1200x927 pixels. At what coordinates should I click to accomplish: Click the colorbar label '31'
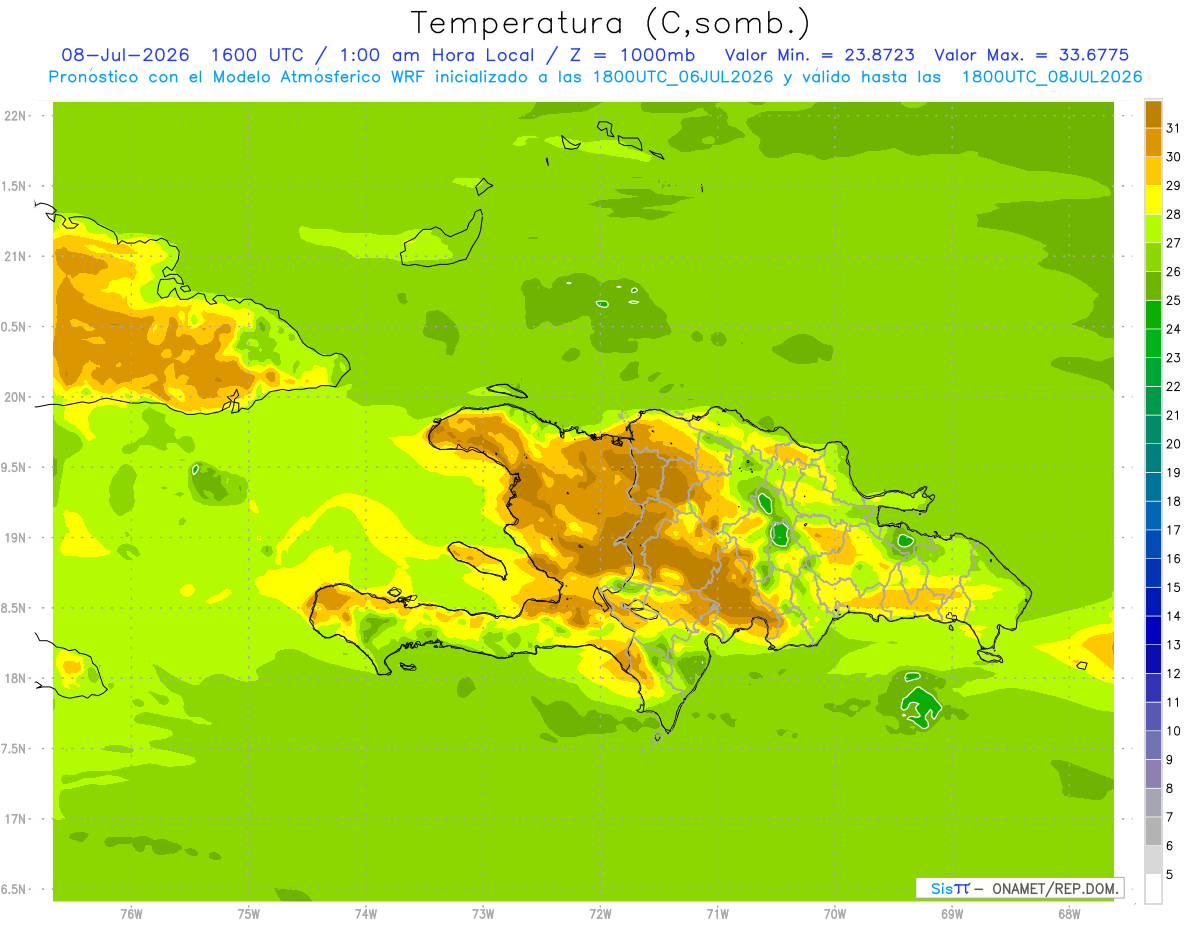click(1174, 128)
